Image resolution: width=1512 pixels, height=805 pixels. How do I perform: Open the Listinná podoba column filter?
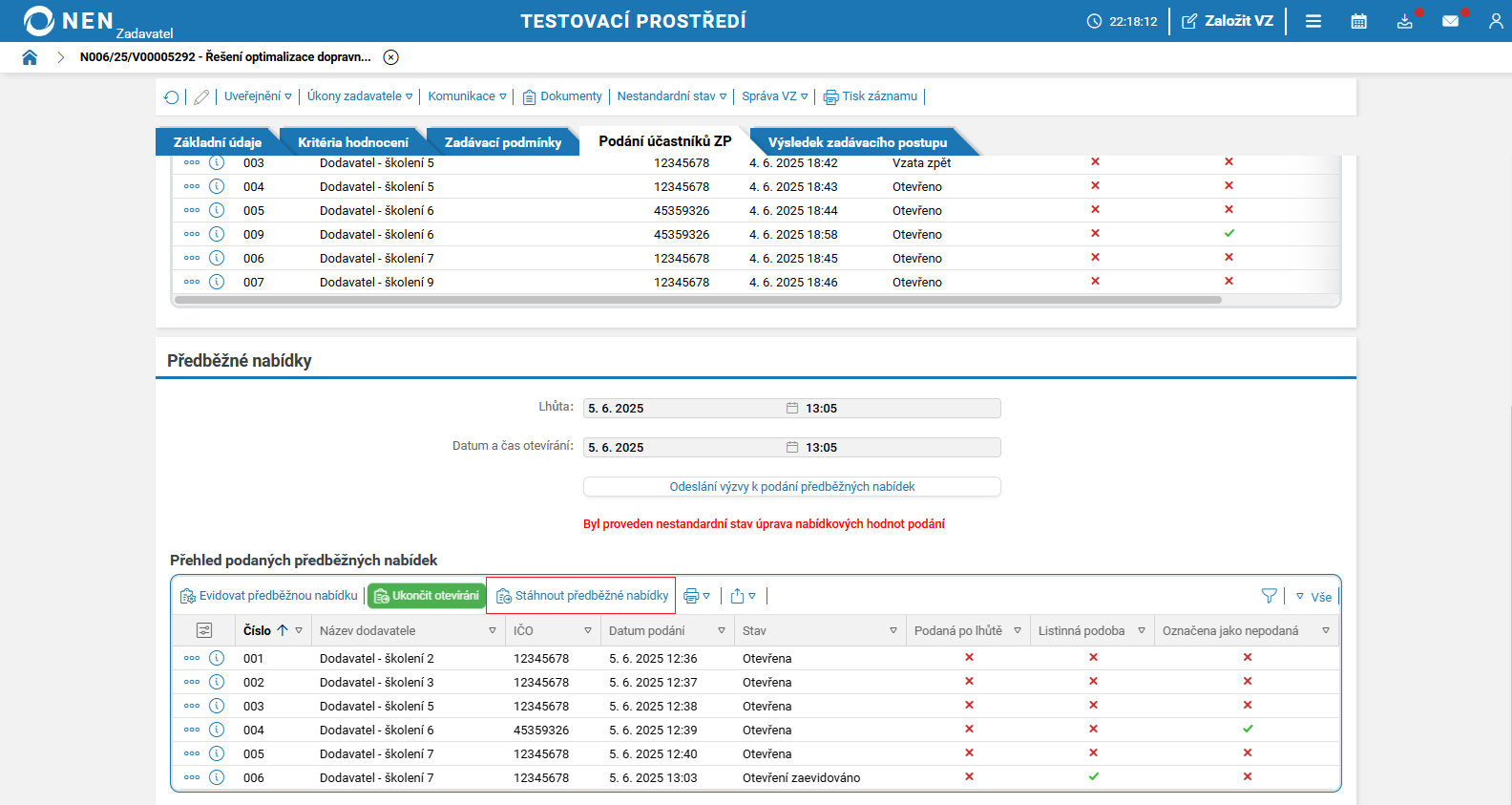click(x=1142, y=630)
